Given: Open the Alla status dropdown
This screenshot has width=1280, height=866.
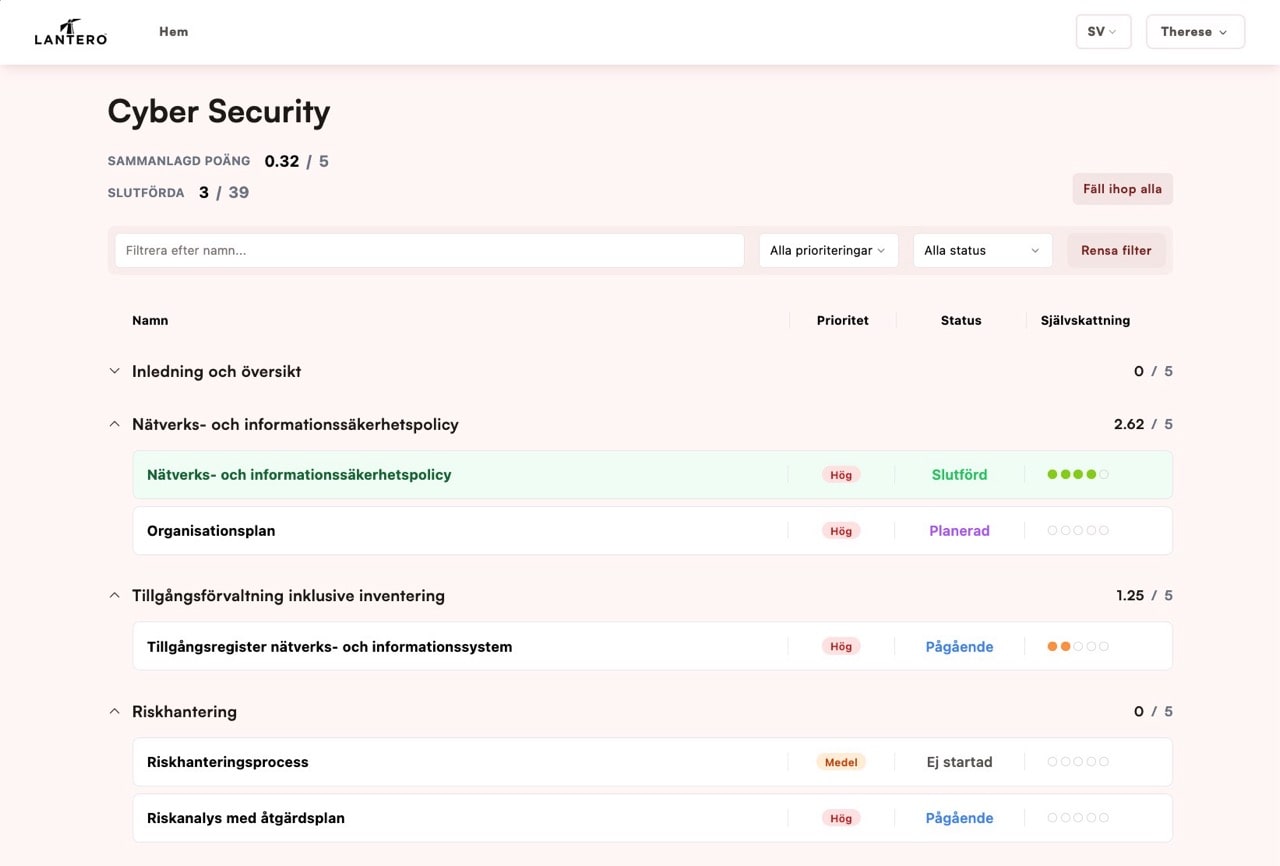Looking at the screenshot, I should click(x=982, y=251).
